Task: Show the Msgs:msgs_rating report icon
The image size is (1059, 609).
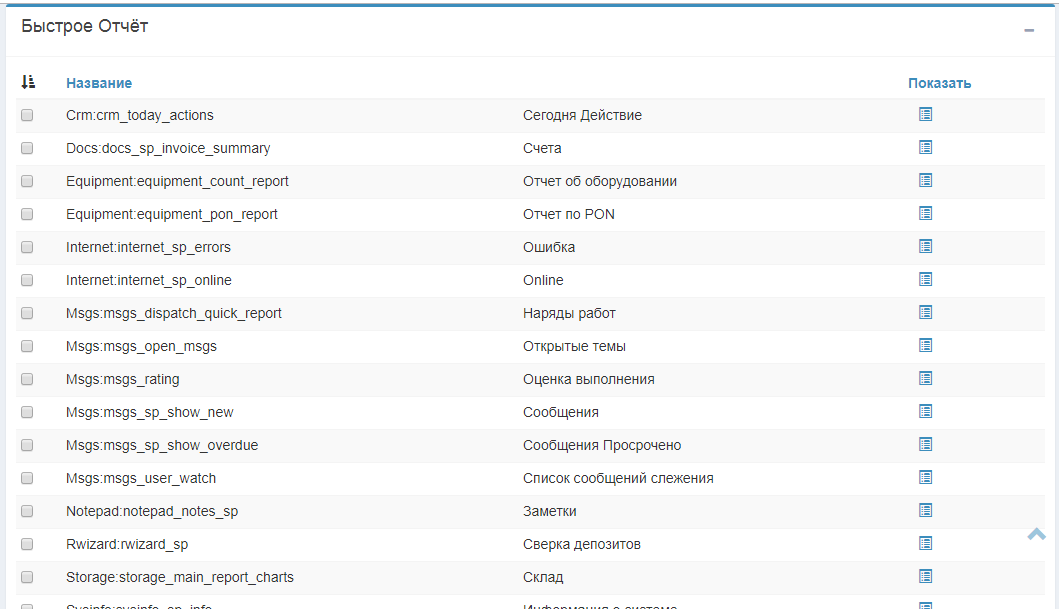Action: (925, 379)
